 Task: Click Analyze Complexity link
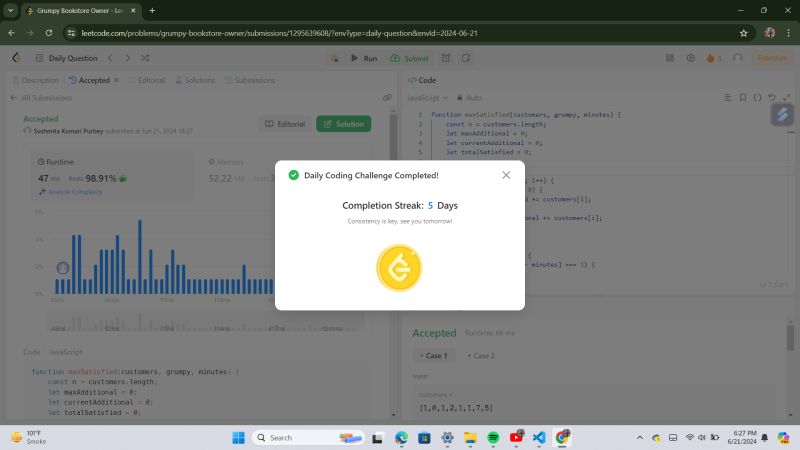(x=70, y=192)
